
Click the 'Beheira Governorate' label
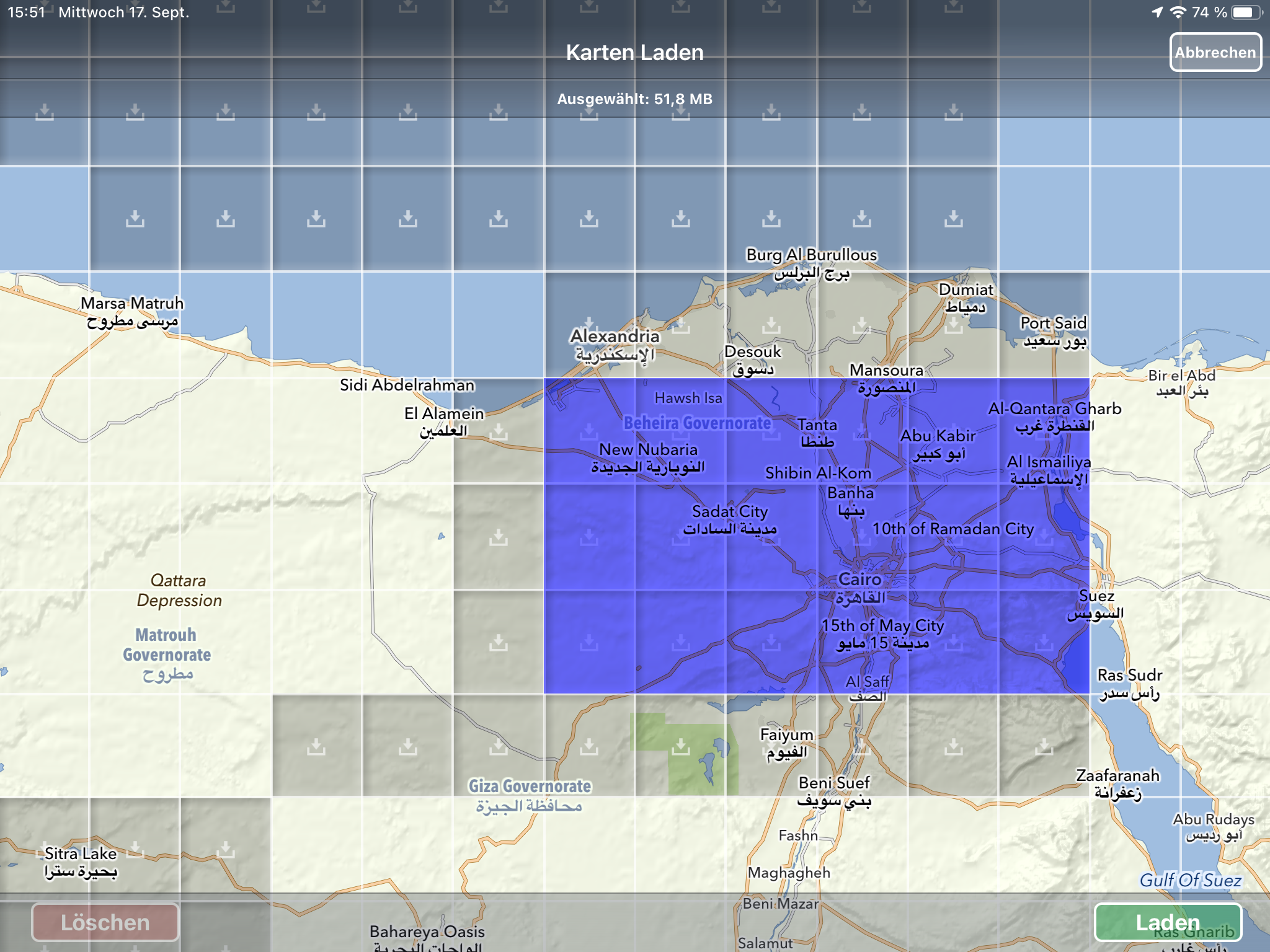click(697, 423)
